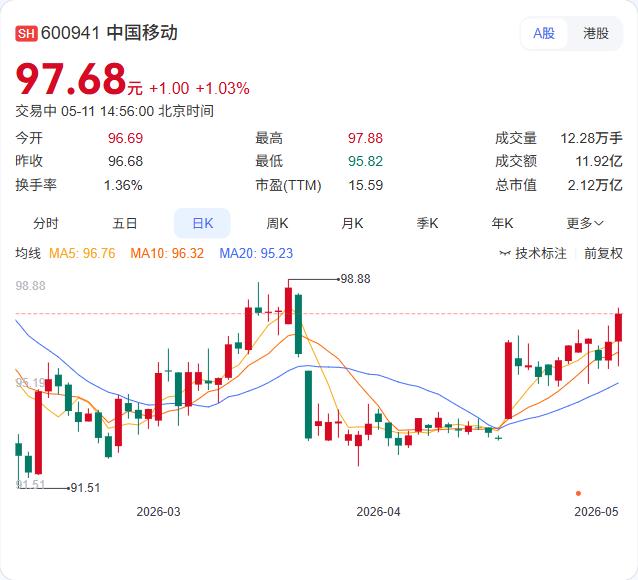Click the 2026-03 date axis label
Screen dimensions: 638x580
coord(158,512)
